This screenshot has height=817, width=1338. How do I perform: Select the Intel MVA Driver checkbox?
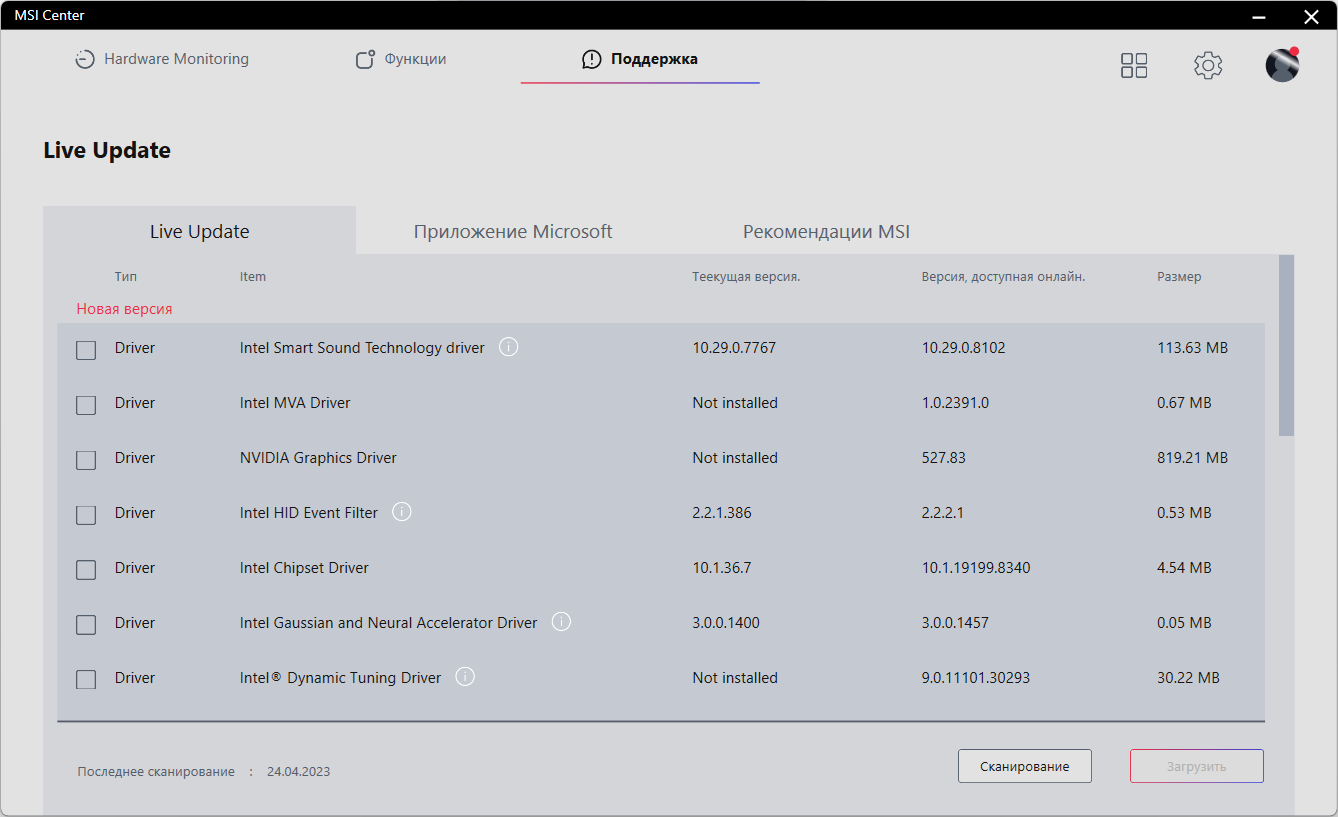point(86,405)
